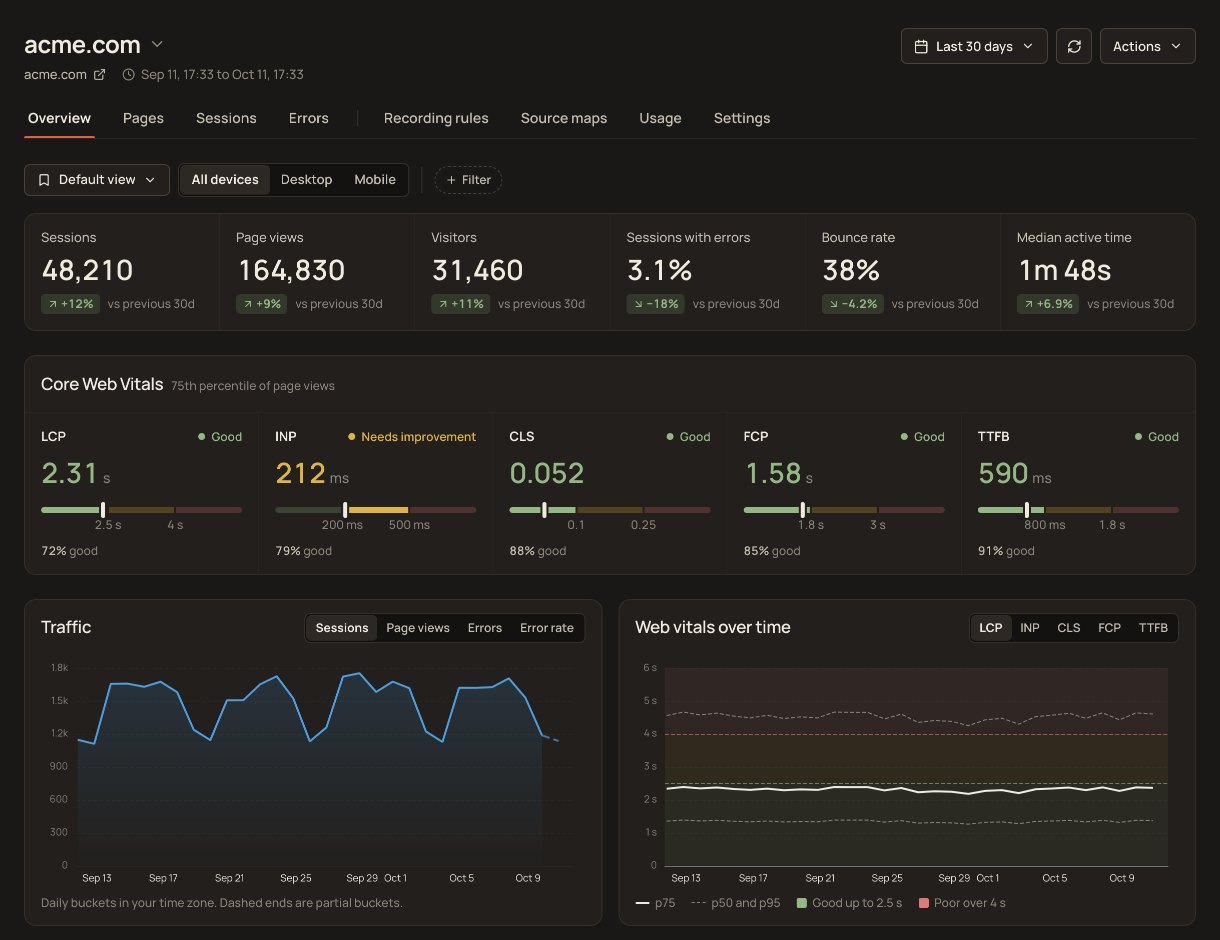Click the −18% sessions with errors badge
1220x940 pixels.
click(x=656, y=304)
